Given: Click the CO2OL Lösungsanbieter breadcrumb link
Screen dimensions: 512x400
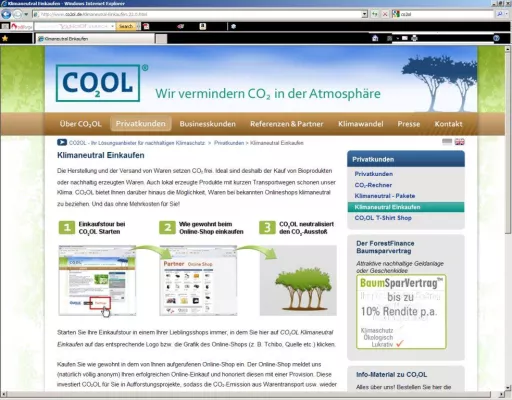Looking at the screenshot, I should [137, 143].
